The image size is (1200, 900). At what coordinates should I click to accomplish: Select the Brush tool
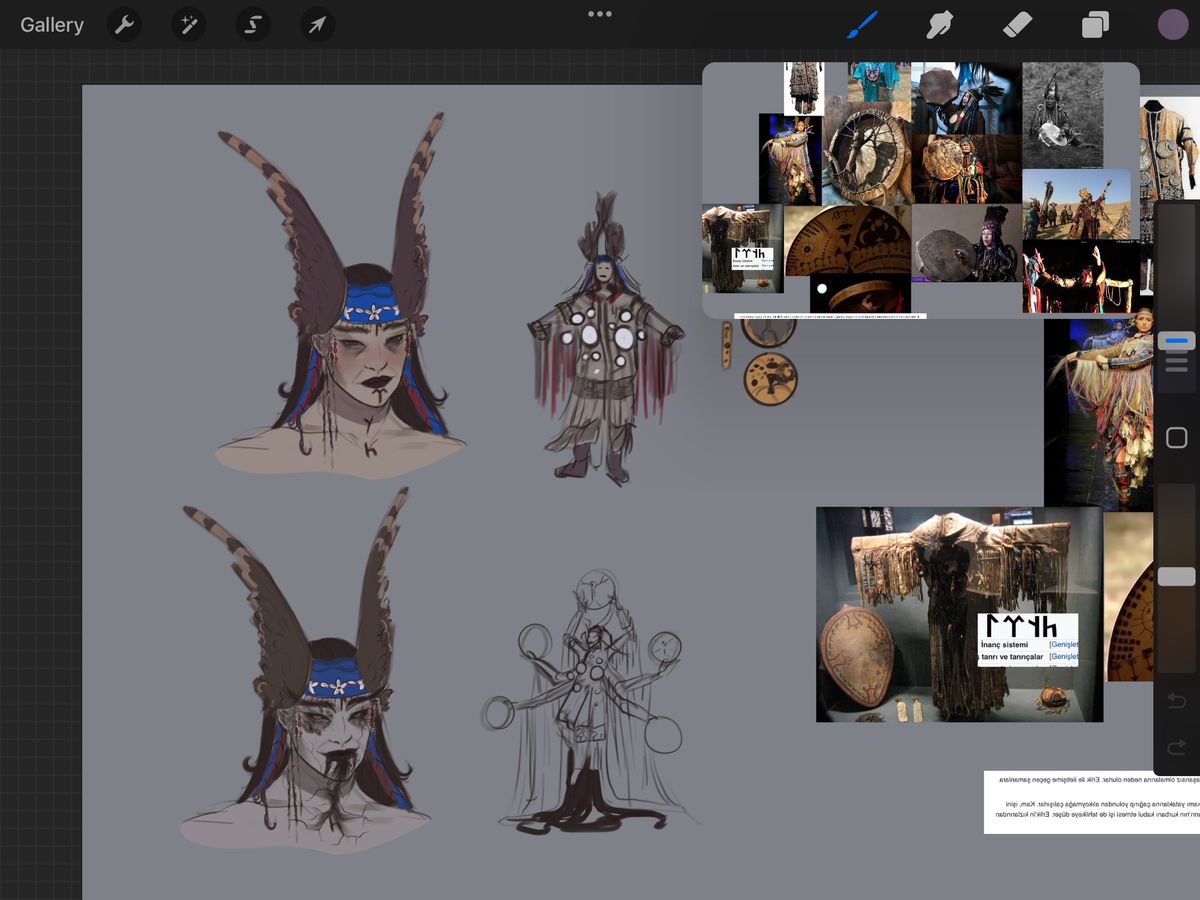tap(861, 24)
